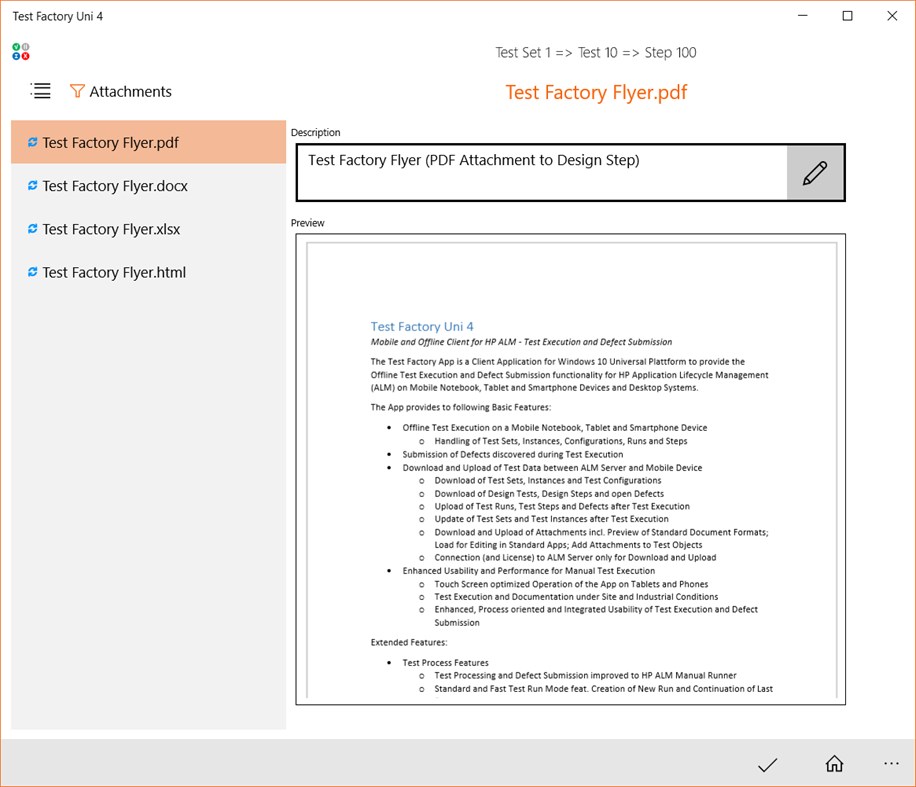Edit the description using the pencil icon
This screenshot has width=916, height=787.
[x=817, y=172]
